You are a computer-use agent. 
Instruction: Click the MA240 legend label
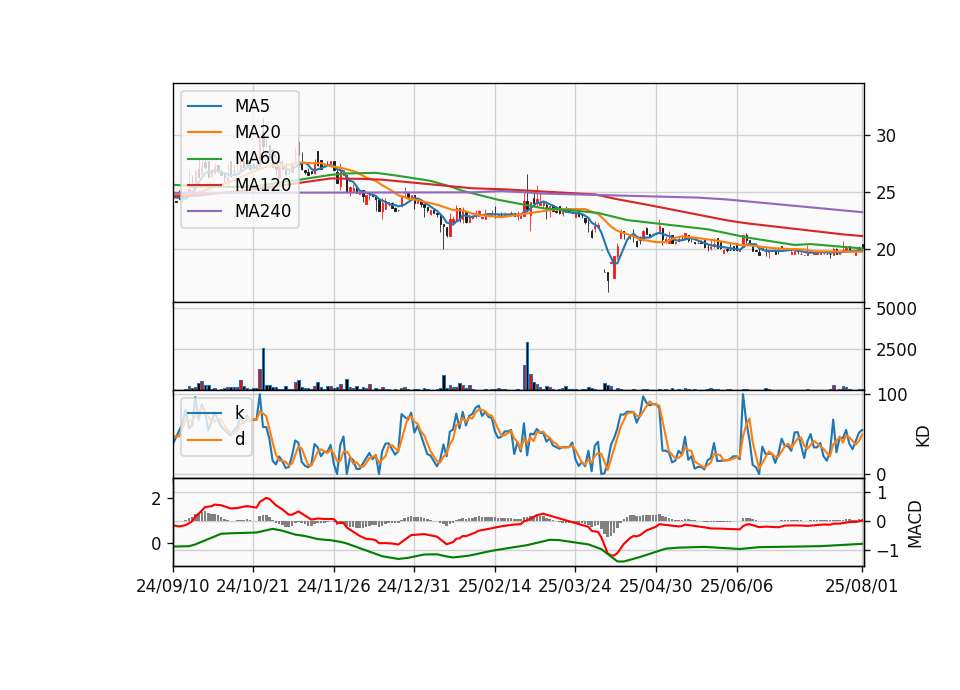pos(263,211)
